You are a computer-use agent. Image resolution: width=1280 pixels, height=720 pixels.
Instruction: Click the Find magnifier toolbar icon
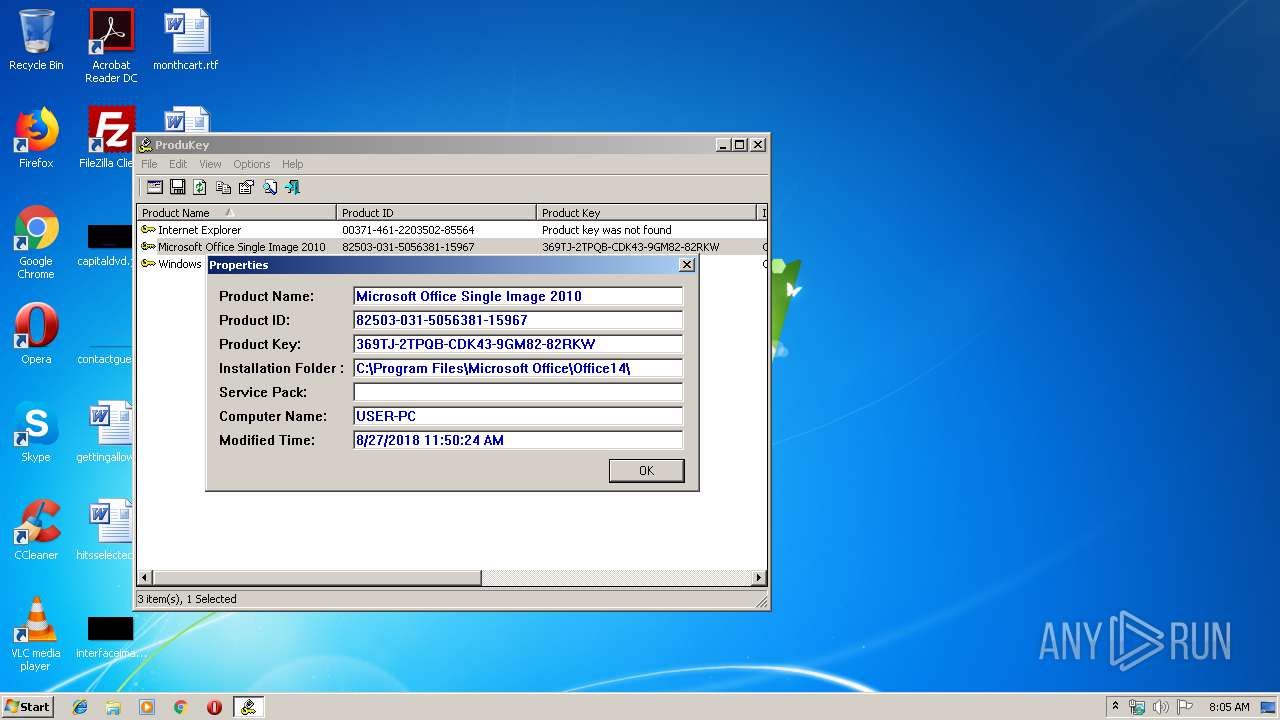(269, 187)
